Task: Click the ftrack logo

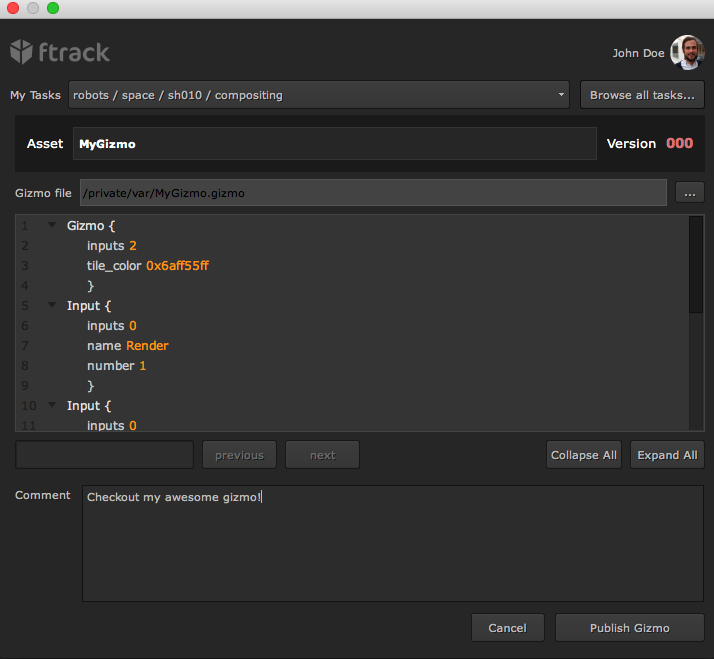Action: tap(60, 52)
